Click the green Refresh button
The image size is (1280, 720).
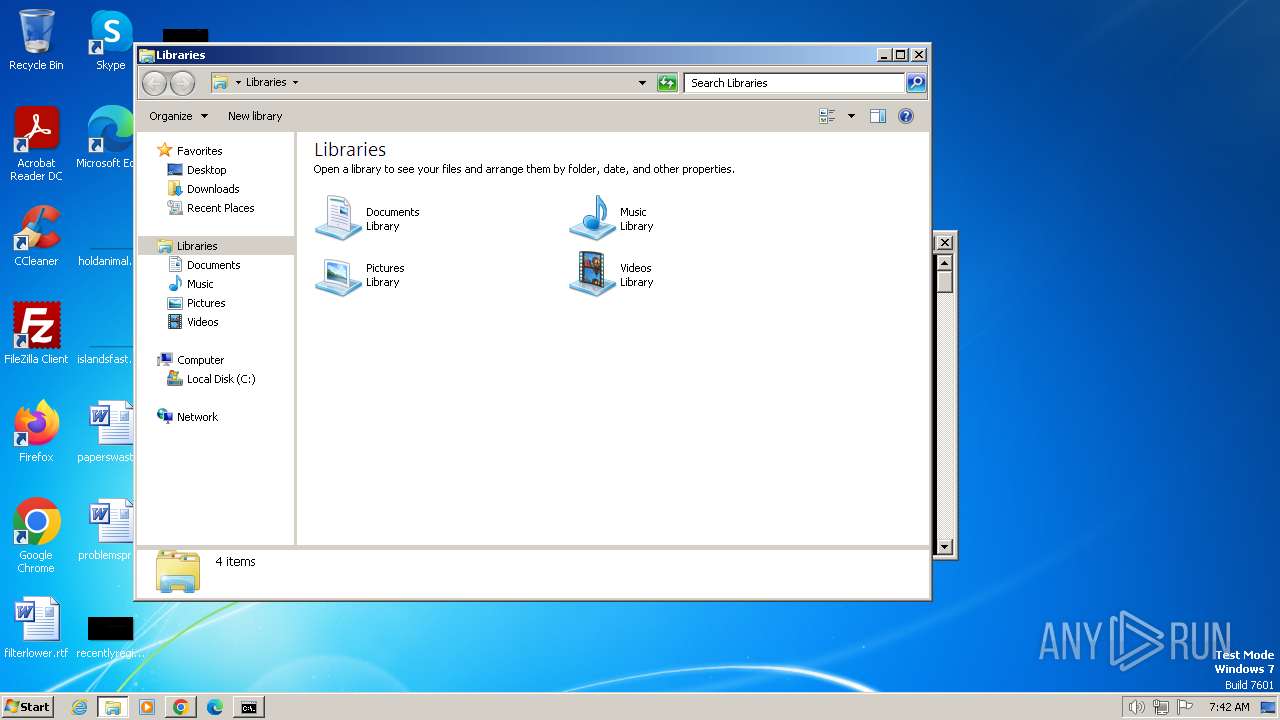coord(667,83)
